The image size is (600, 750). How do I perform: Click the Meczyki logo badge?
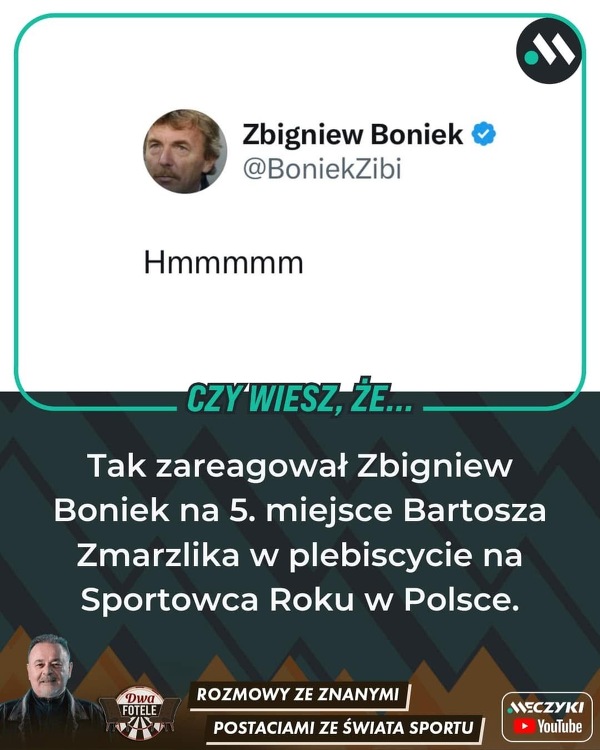pos(549,51)
